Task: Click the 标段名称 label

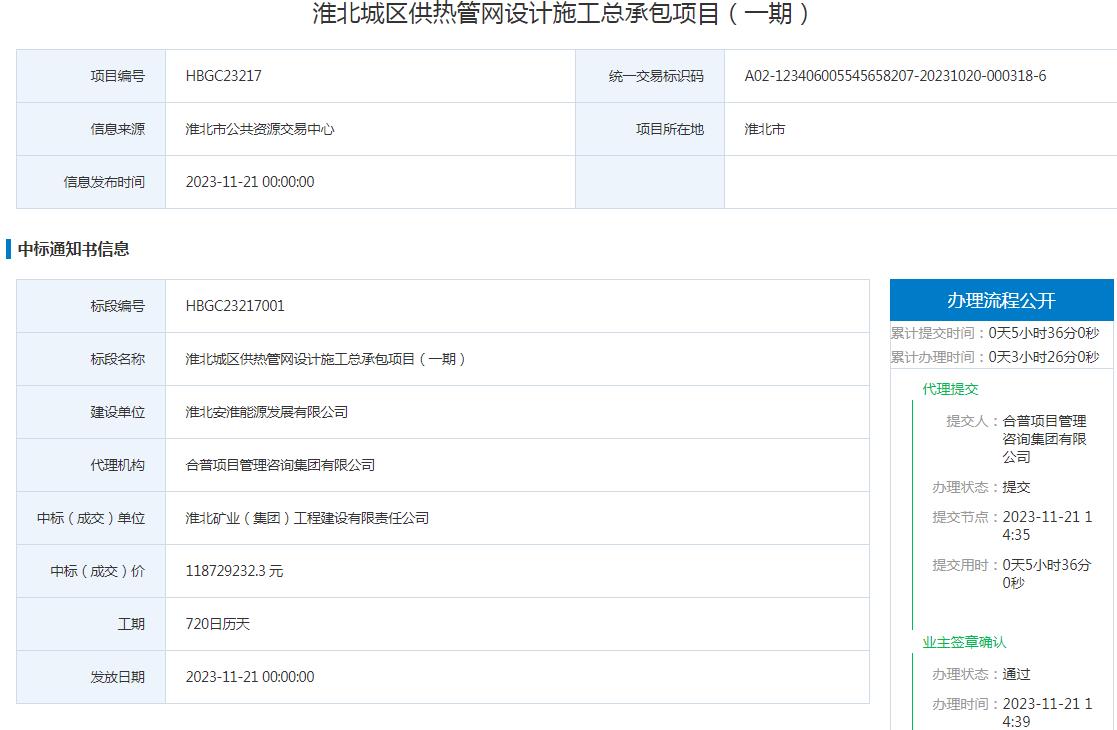Action: 117,359
